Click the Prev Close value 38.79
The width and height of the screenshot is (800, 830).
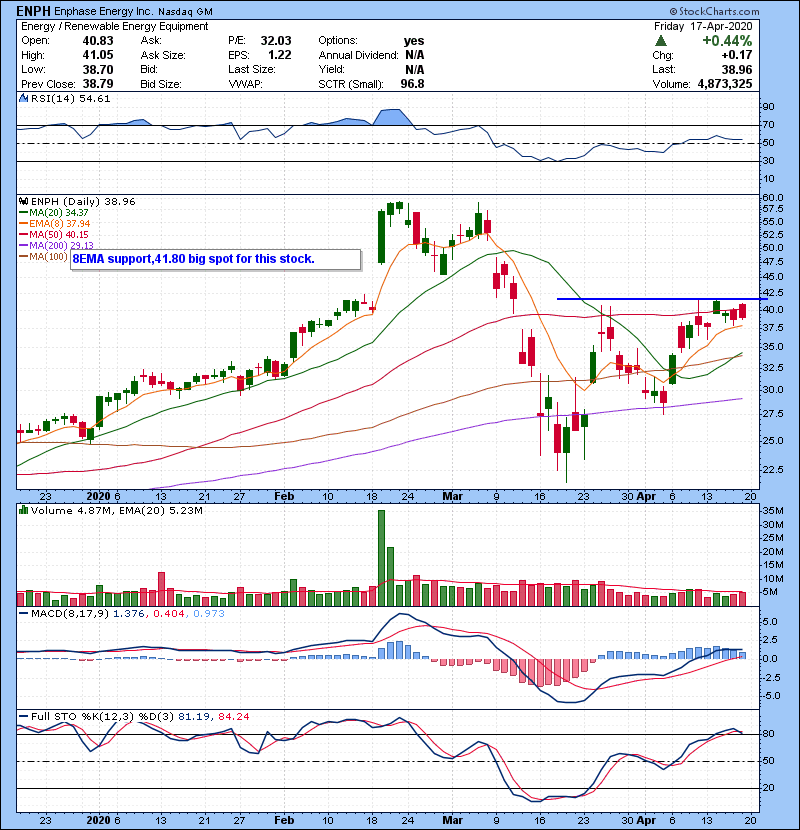point(98,84)
